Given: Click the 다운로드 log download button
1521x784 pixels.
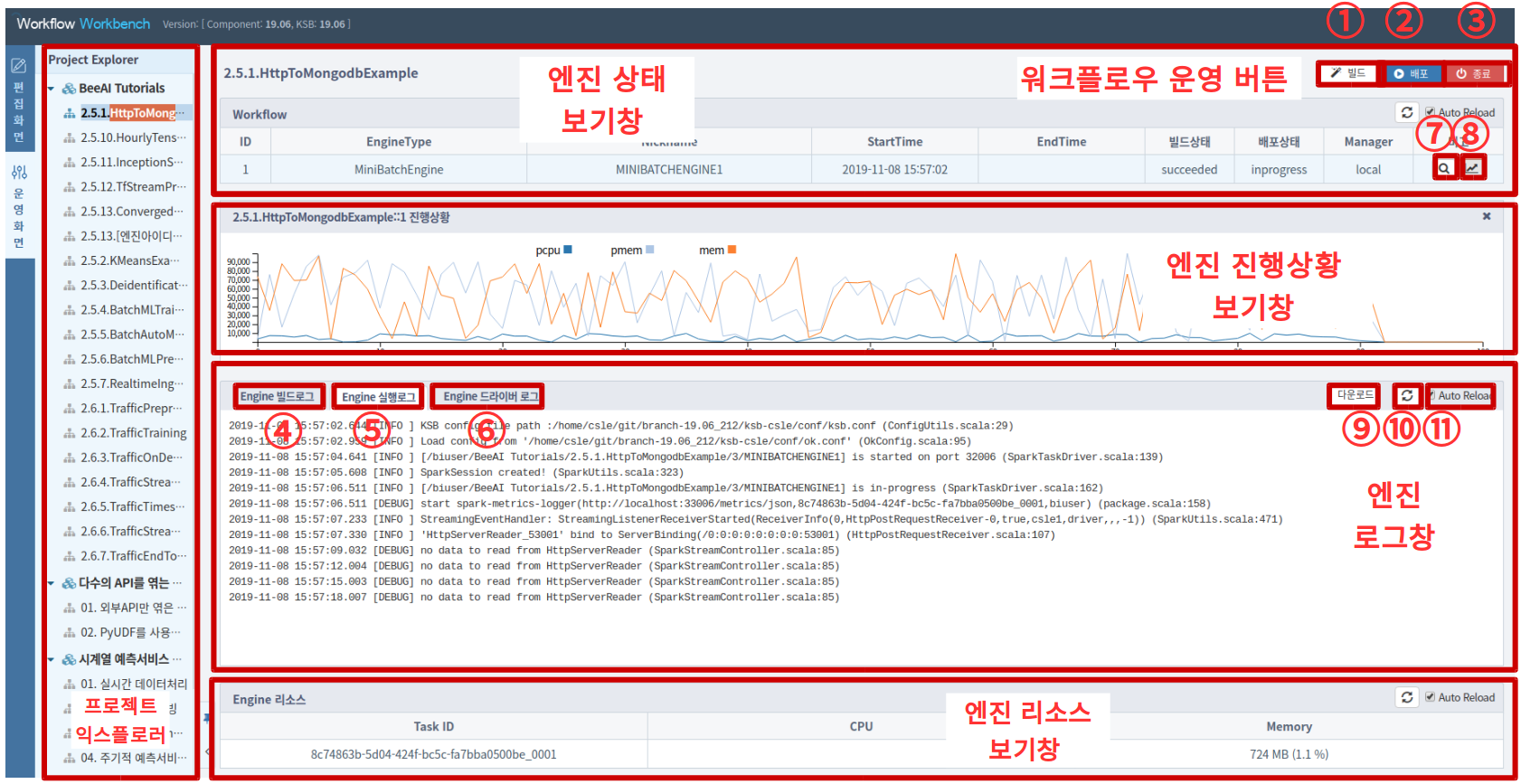Looking at the screenshot, I should (x=1355, y=395).
